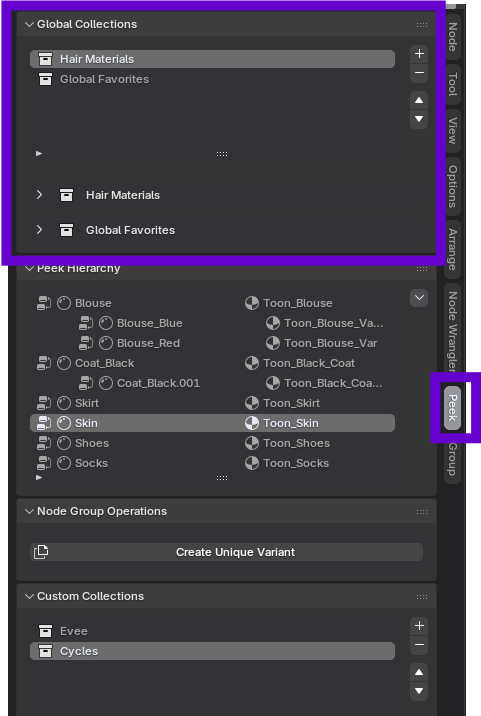The height and width of the screenshot is (716, 481).
Task: Expand the Global Favorites collection chevron
Action: 39,230
